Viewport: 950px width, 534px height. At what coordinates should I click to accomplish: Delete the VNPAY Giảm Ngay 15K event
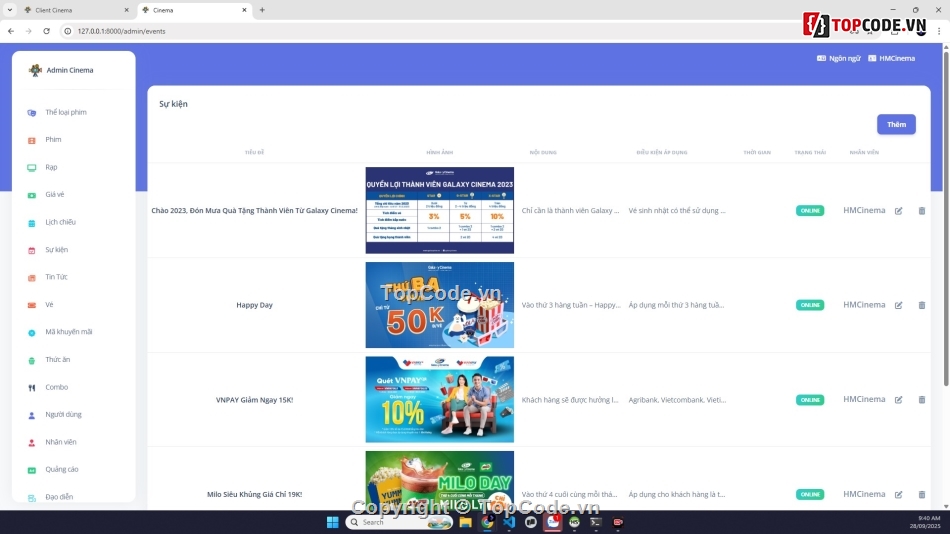[921, 400]
